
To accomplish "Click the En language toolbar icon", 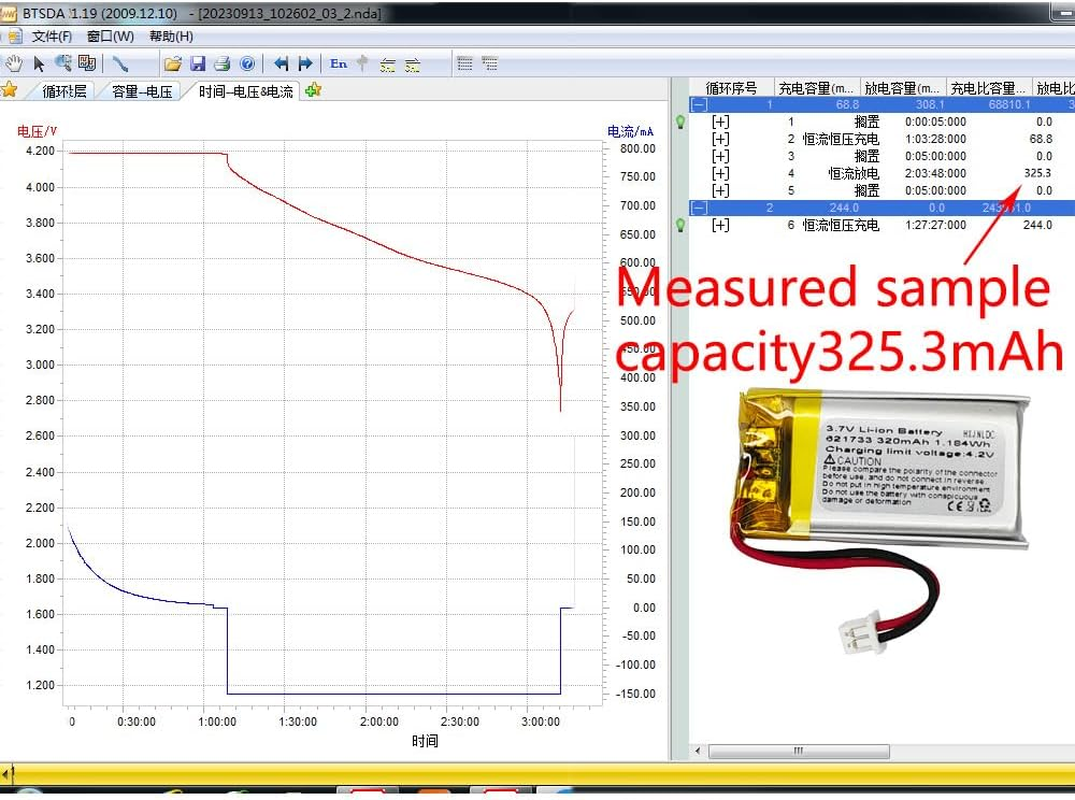I will point(339,63).
